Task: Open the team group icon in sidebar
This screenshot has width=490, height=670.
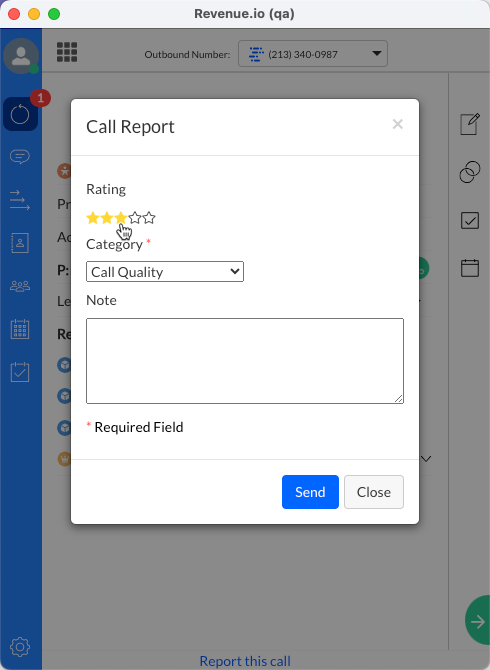Action: (20, 286)
